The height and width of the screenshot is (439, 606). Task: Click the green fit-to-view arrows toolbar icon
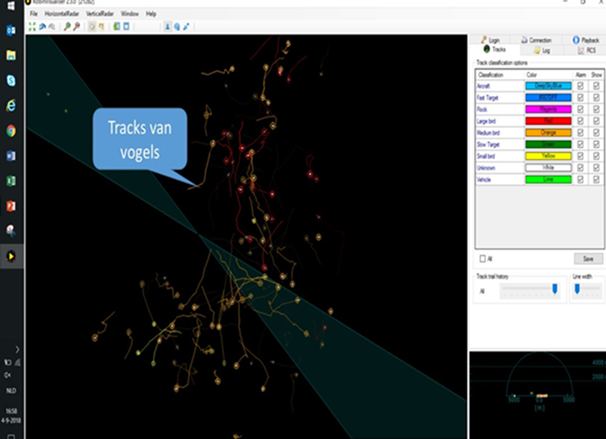point(32,26)
